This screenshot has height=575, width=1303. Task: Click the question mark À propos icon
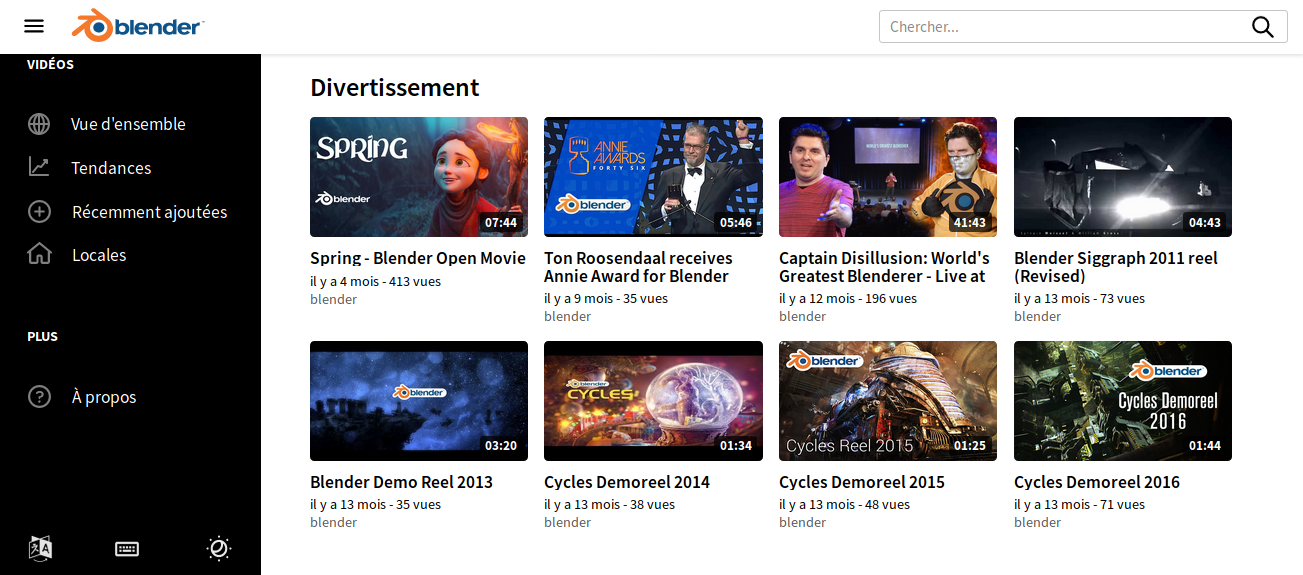(39, 397)
